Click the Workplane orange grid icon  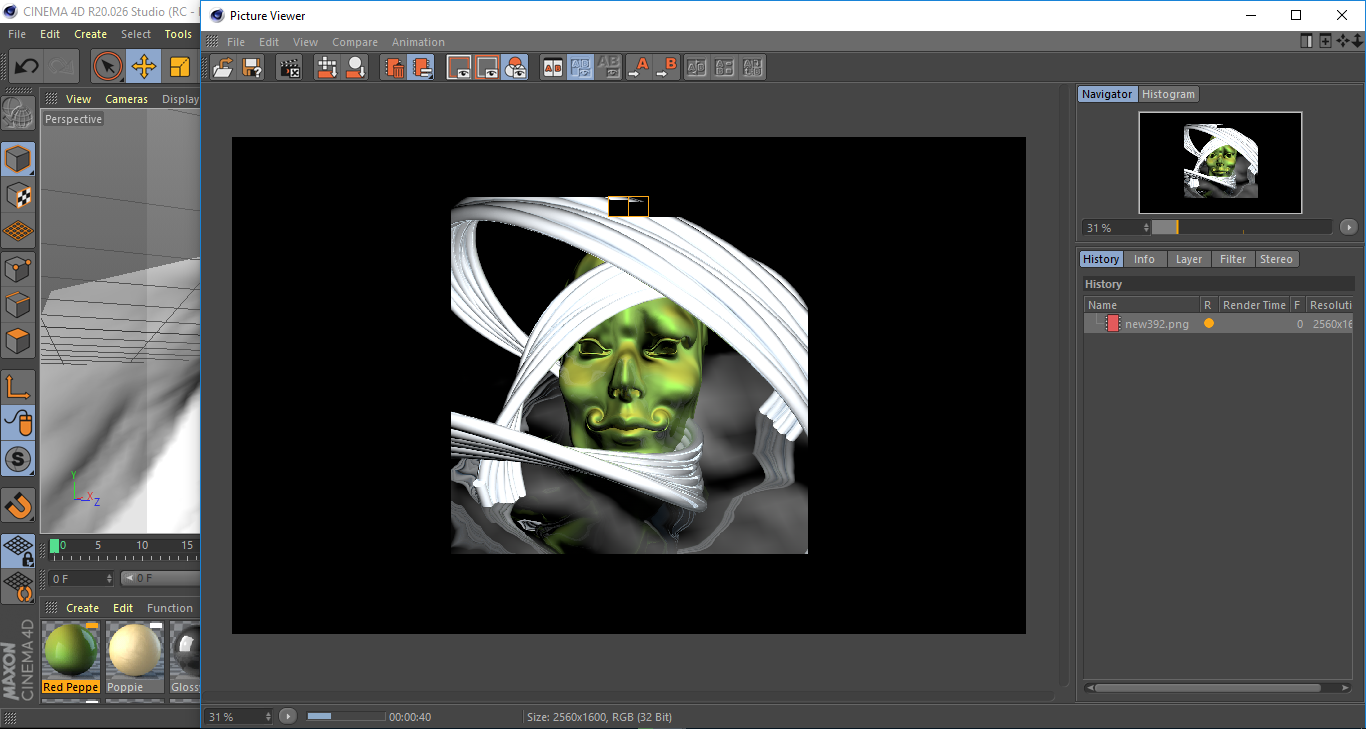click(18, 232)
